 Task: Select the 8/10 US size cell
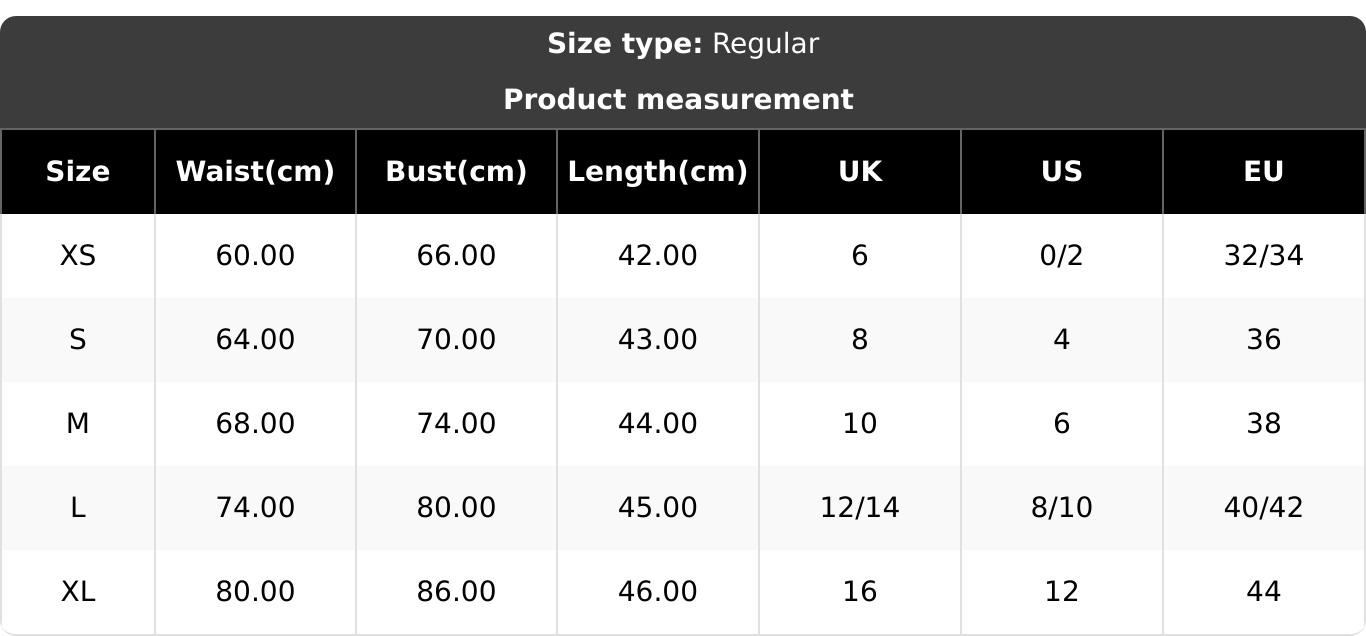coord(1061,508)
